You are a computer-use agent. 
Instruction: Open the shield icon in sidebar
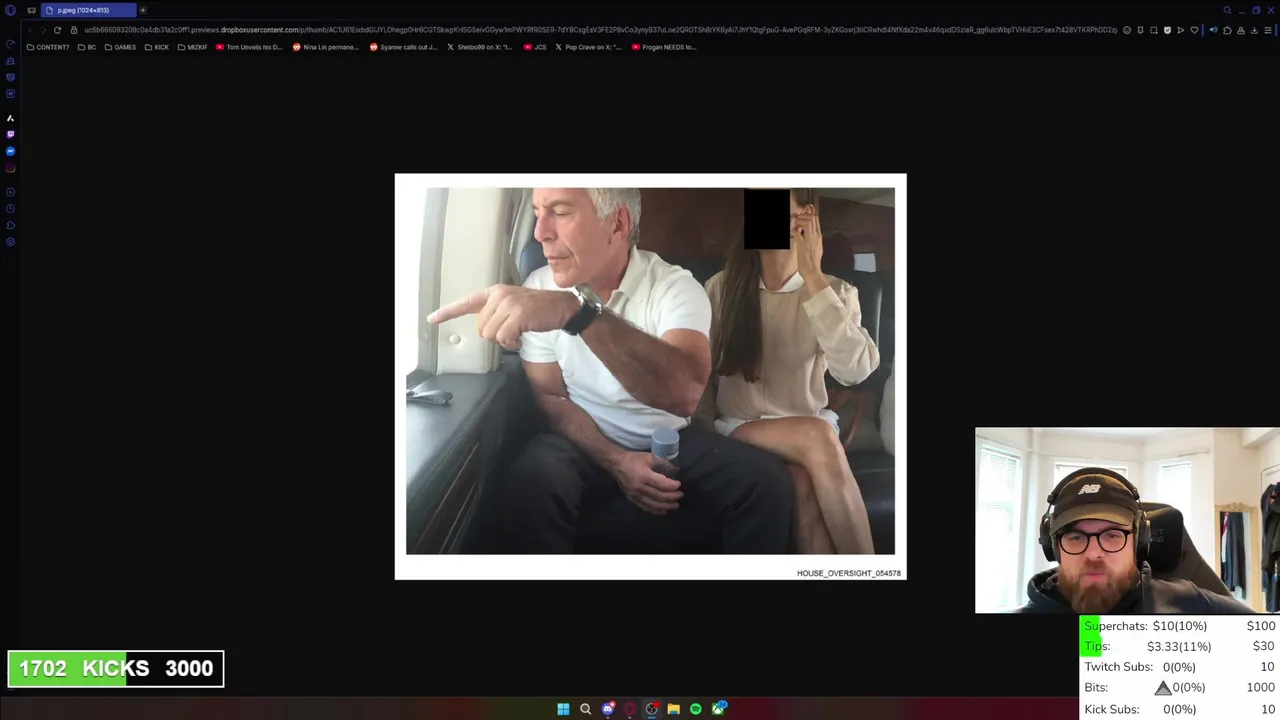tap(10, 77)
